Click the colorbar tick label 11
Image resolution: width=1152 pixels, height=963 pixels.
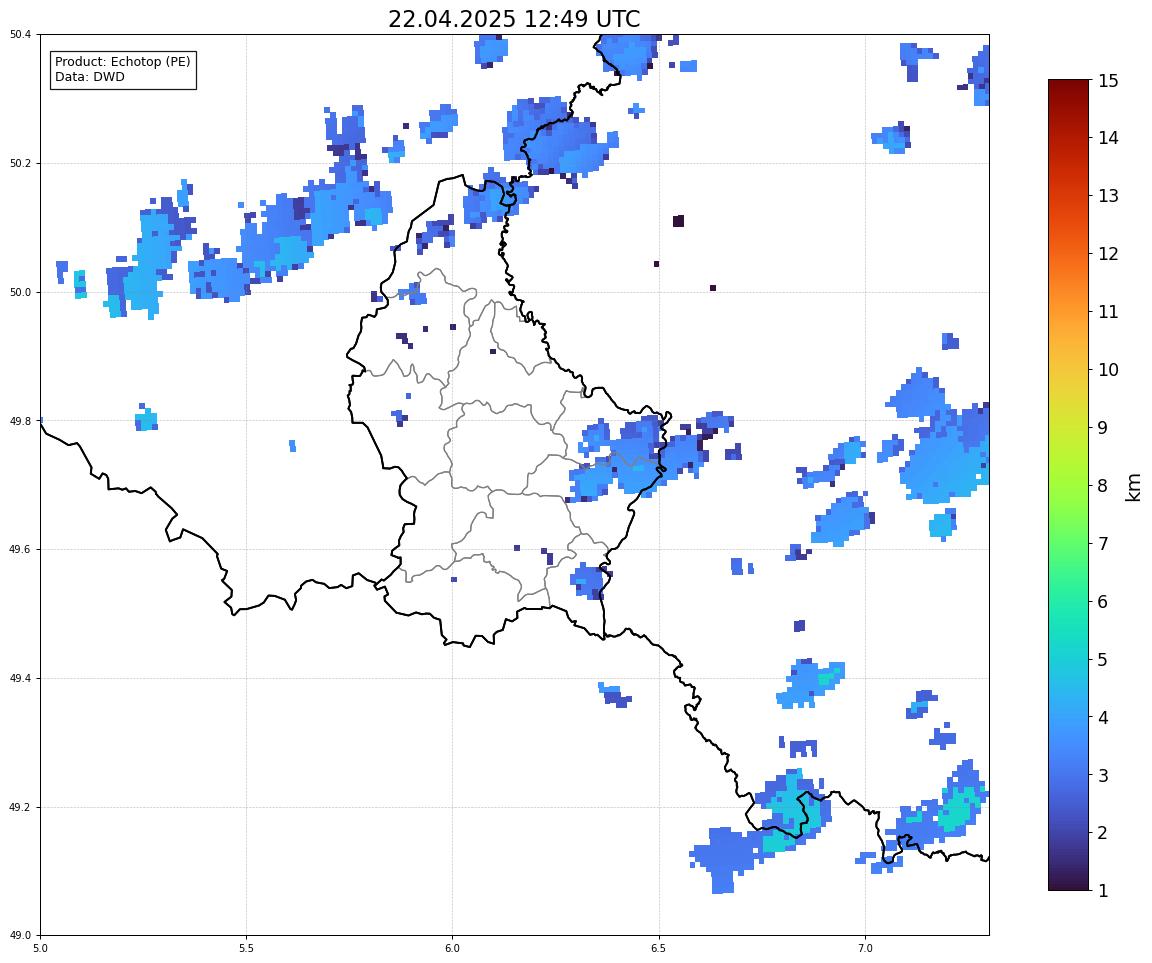(x=1108, y=312)
